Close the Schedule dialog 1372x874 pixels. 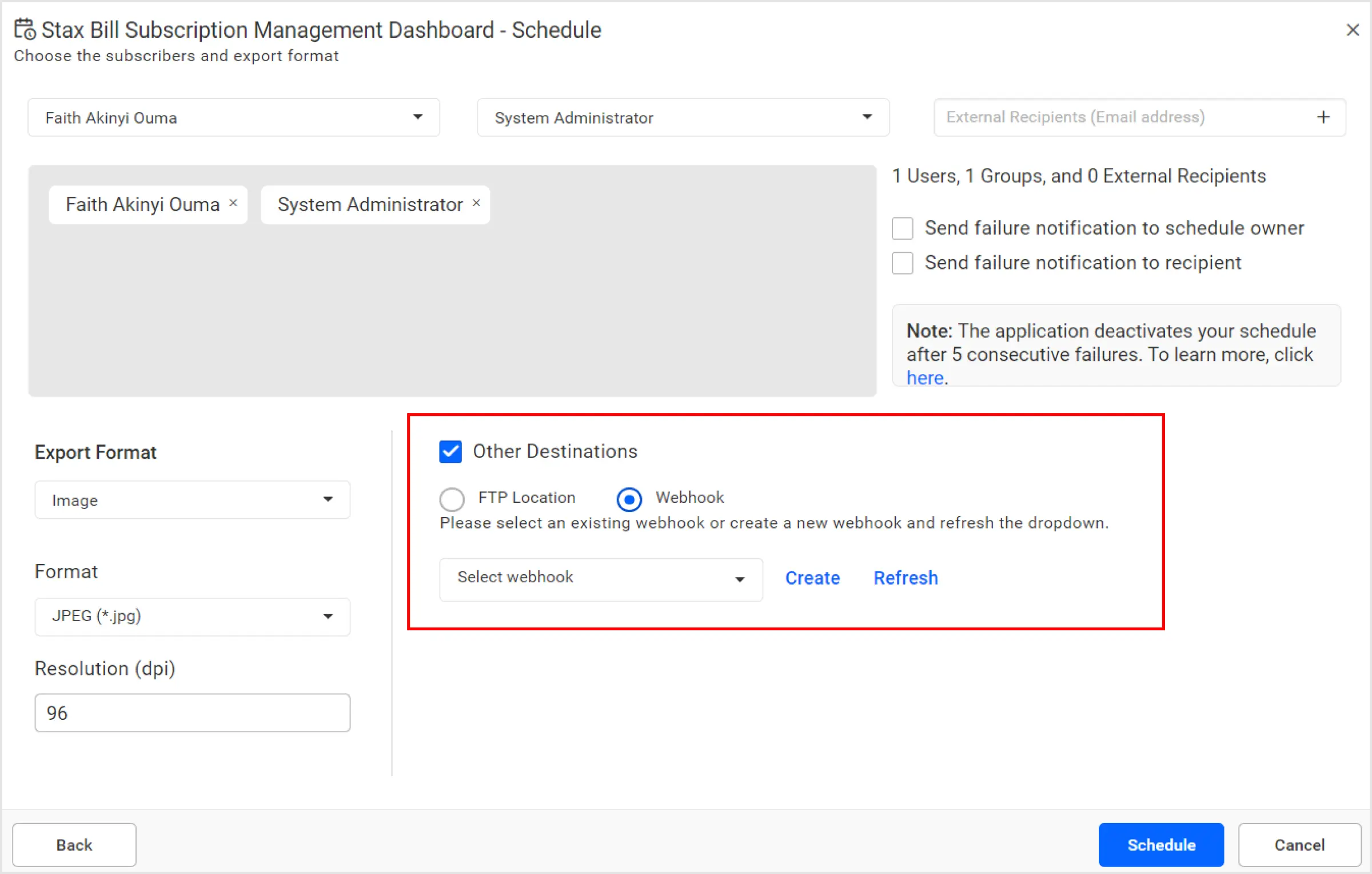click(x=1353, y=30)
